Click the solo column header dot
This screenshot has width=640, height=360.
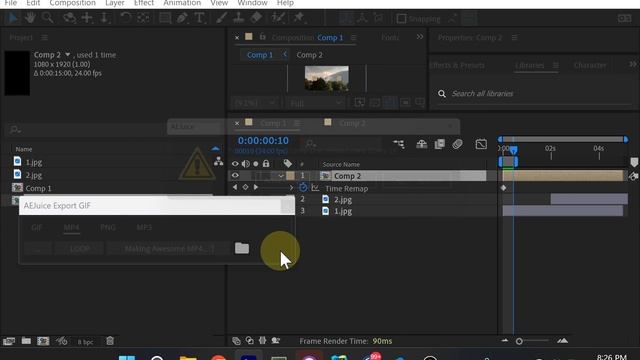[x=256, y=164]
